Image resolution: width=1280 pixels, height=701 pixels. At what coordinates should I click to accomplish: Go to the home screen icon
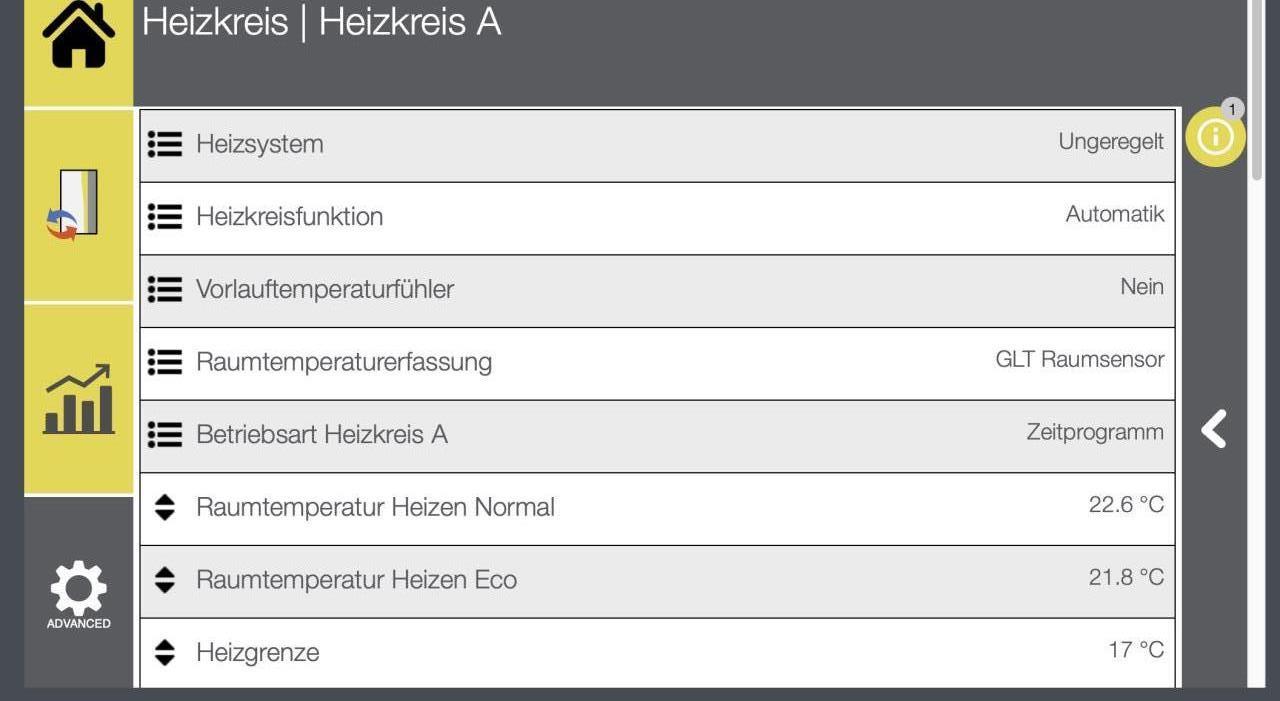tap(78, 36)
